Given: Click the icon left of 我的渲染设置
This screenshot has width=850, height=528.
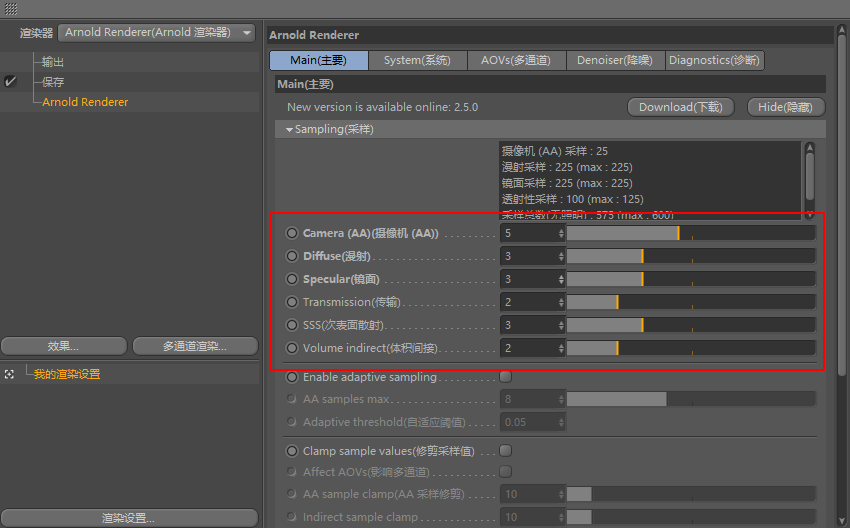Looking at the screenshot, I should [x=9, y=374].
